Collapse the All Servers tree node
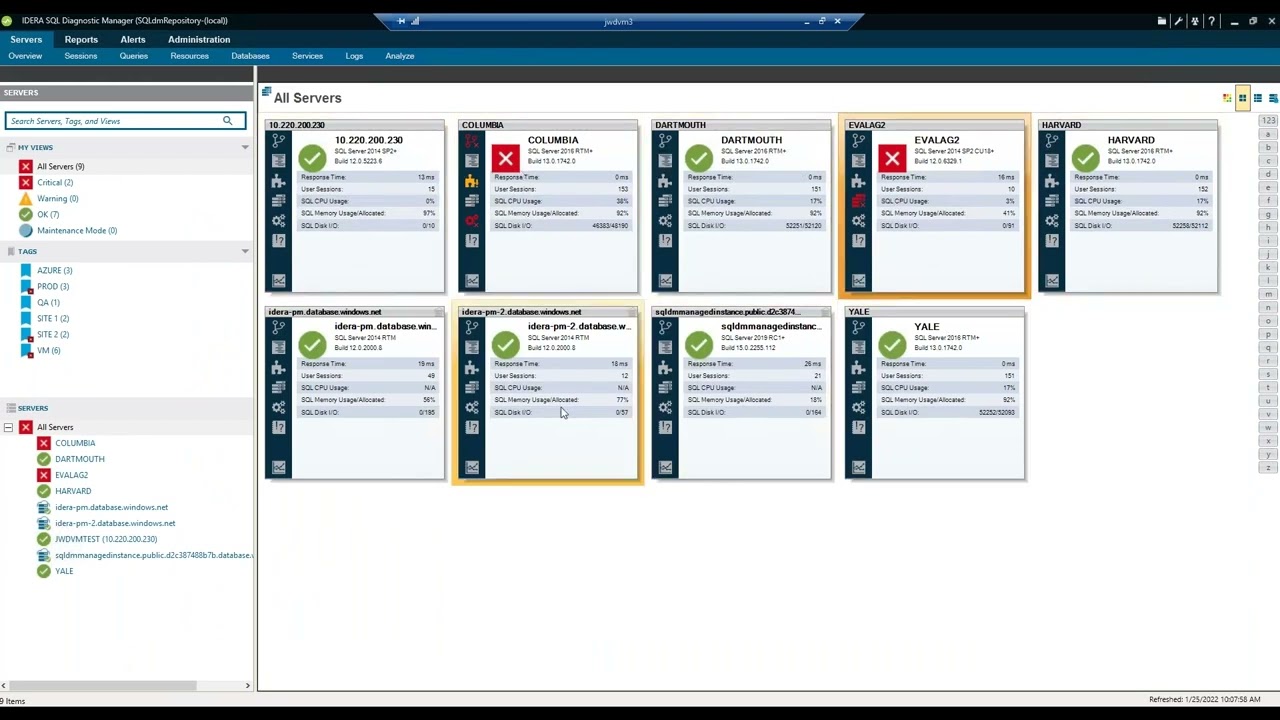The width and height of the screenshot is (1280, 720). pyautogui.click(x=8, y=427)
